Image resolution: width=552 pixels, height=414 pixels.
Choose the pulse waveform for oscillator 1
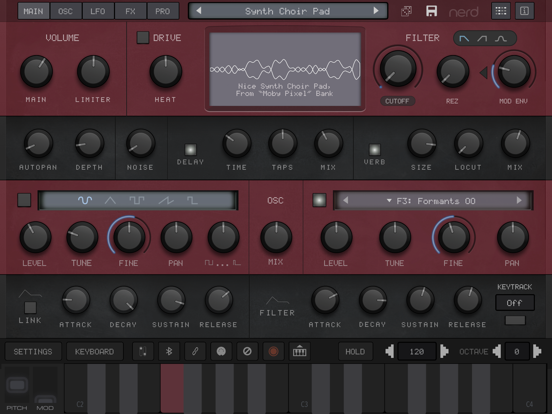(192, 201)
